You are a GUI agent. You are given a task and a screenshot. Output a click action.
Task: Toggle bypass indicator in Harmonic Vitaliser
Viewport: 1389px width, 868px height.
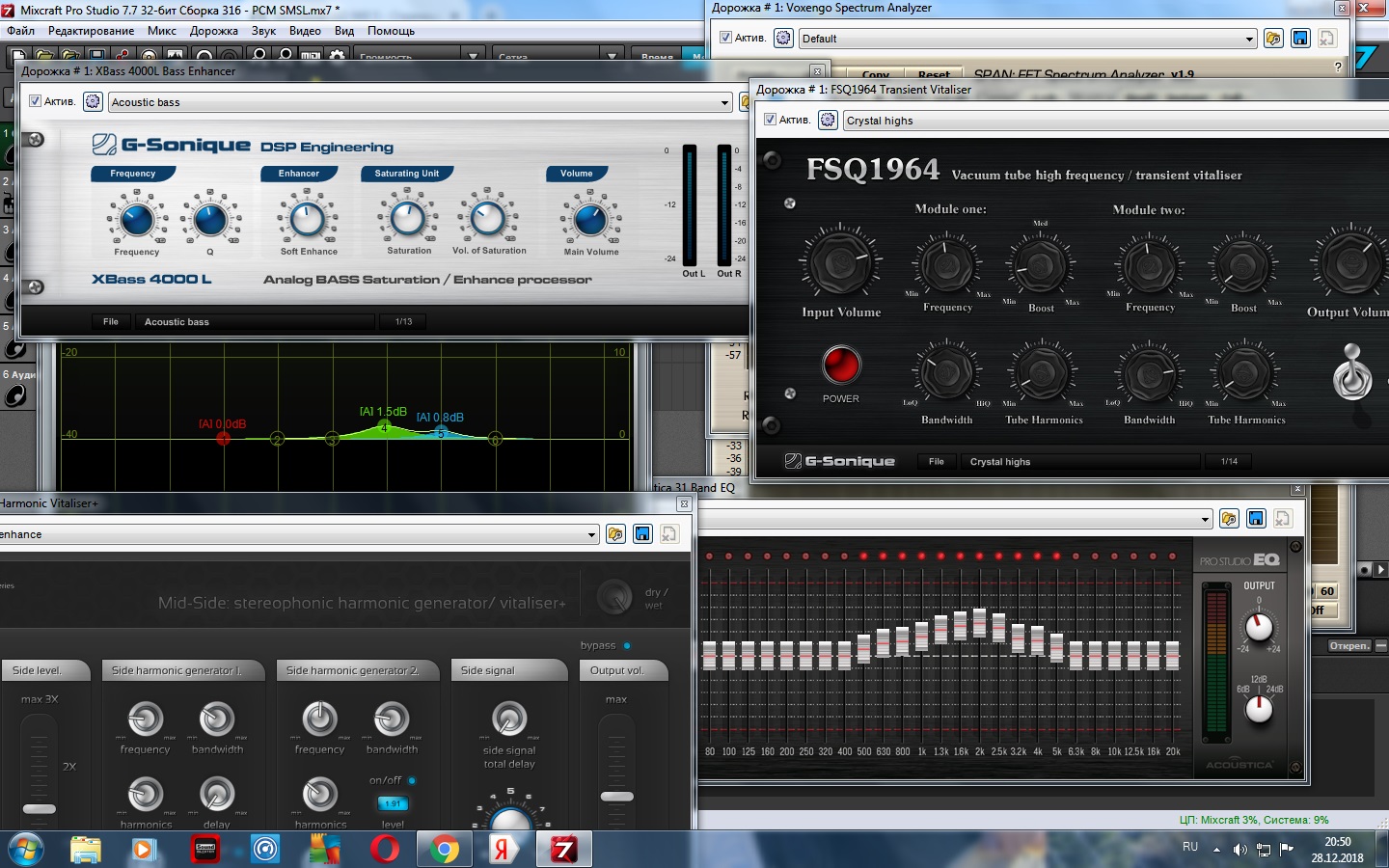[x=627, y=645]
